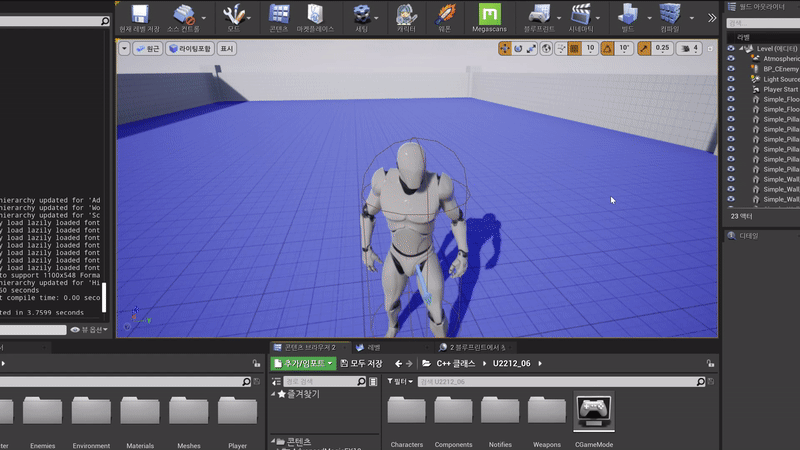Screen dimensions: 800x450
Task: Click the lock icon on Content Browser 2
Action: [710, 363]
